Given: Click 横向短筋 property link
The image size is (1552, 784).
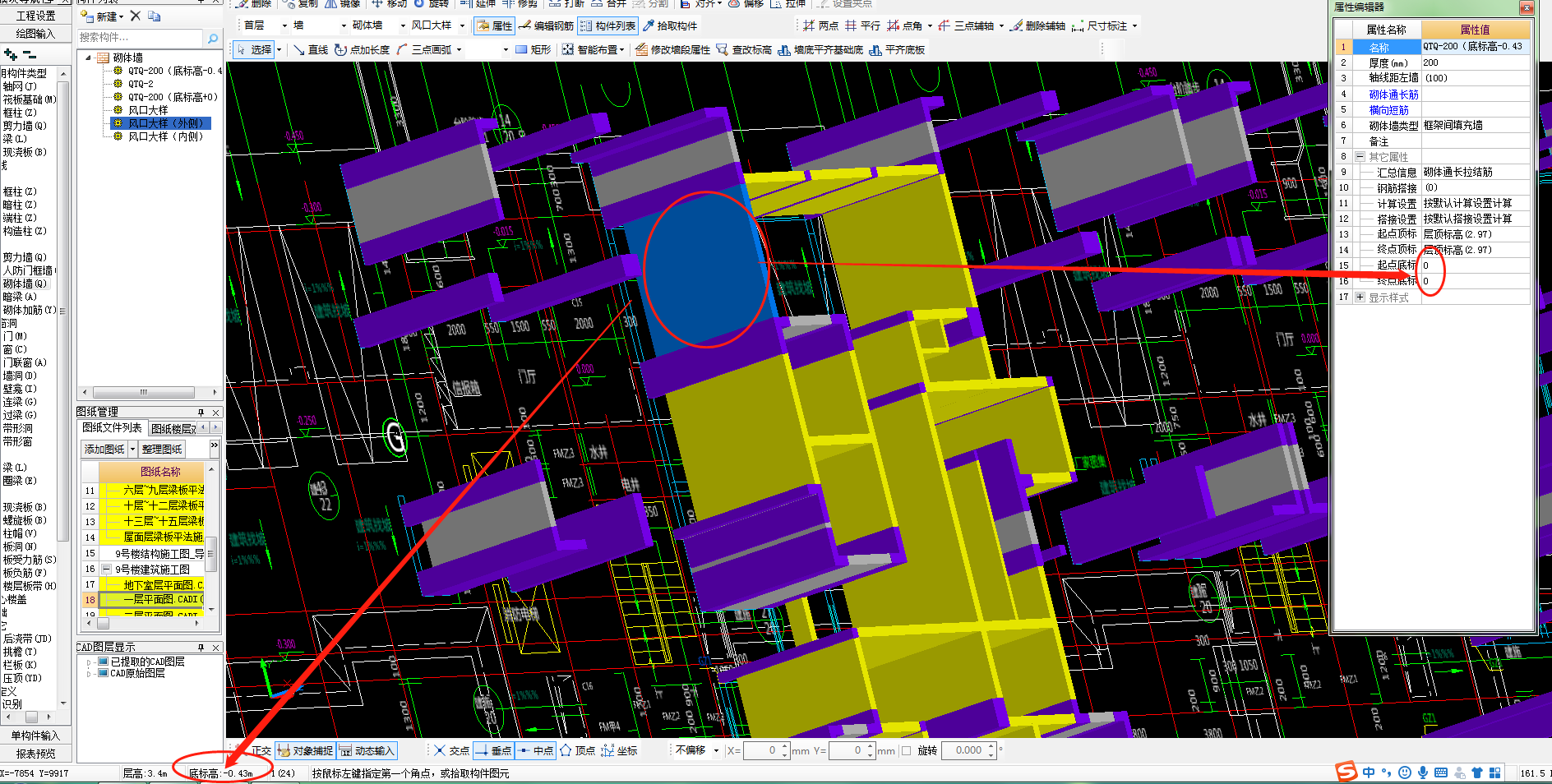Looking at the screenshot, I should [x=1388, y=110].
